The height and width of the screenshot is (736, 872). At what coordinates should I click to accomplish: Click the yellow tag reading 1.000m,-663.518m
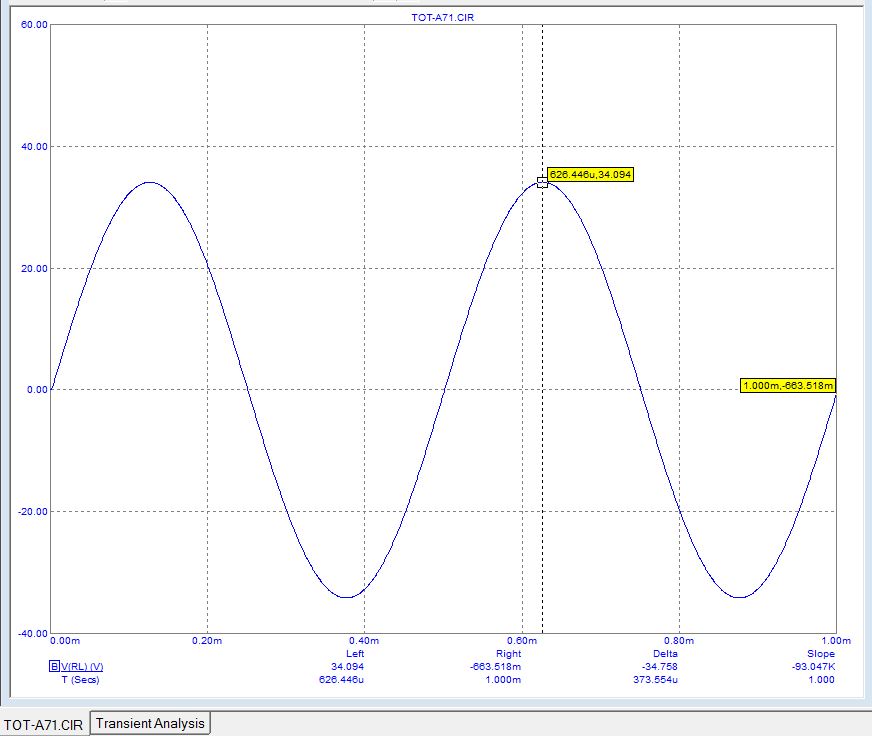coord(788,385)
